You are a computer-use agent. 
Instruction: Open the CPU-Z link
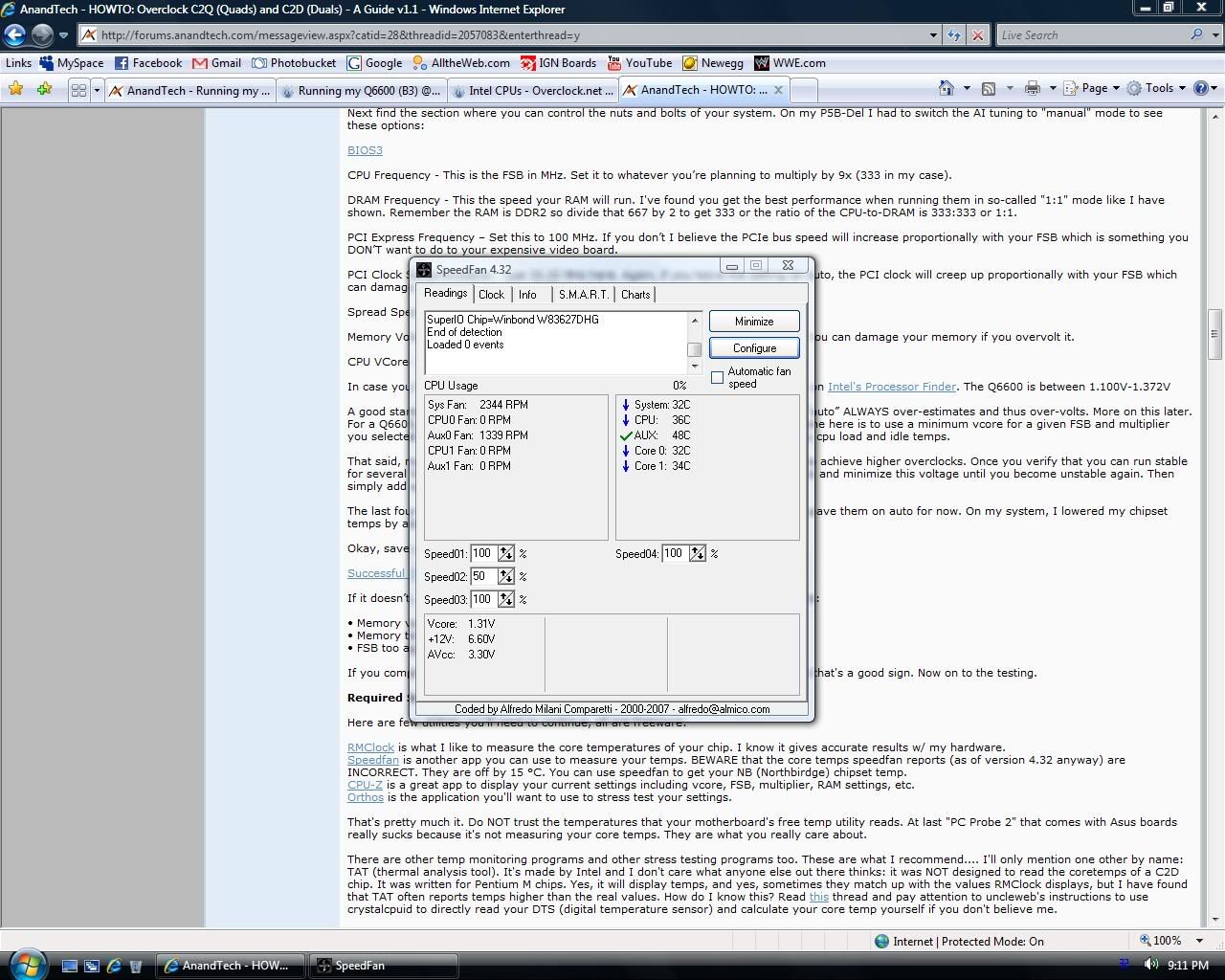(x=365, y=785)
